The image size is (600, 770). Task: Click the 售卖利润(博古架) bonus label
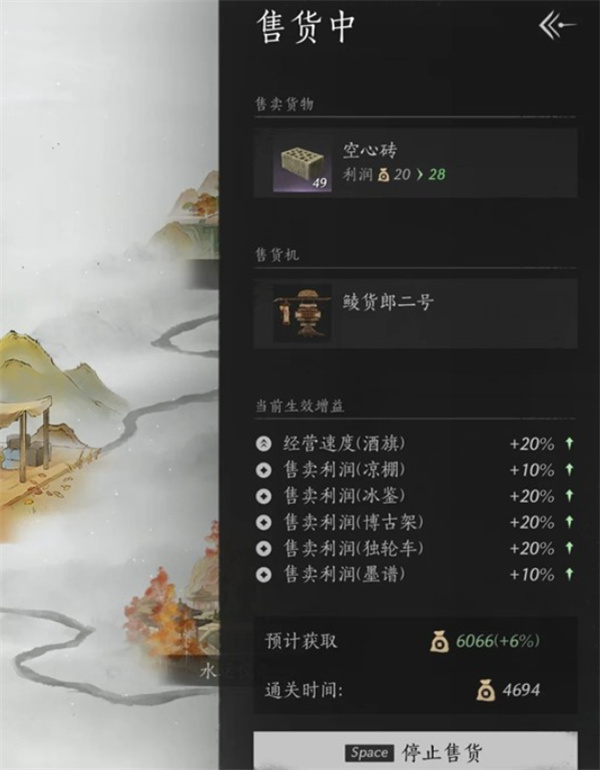click(354, 522)
